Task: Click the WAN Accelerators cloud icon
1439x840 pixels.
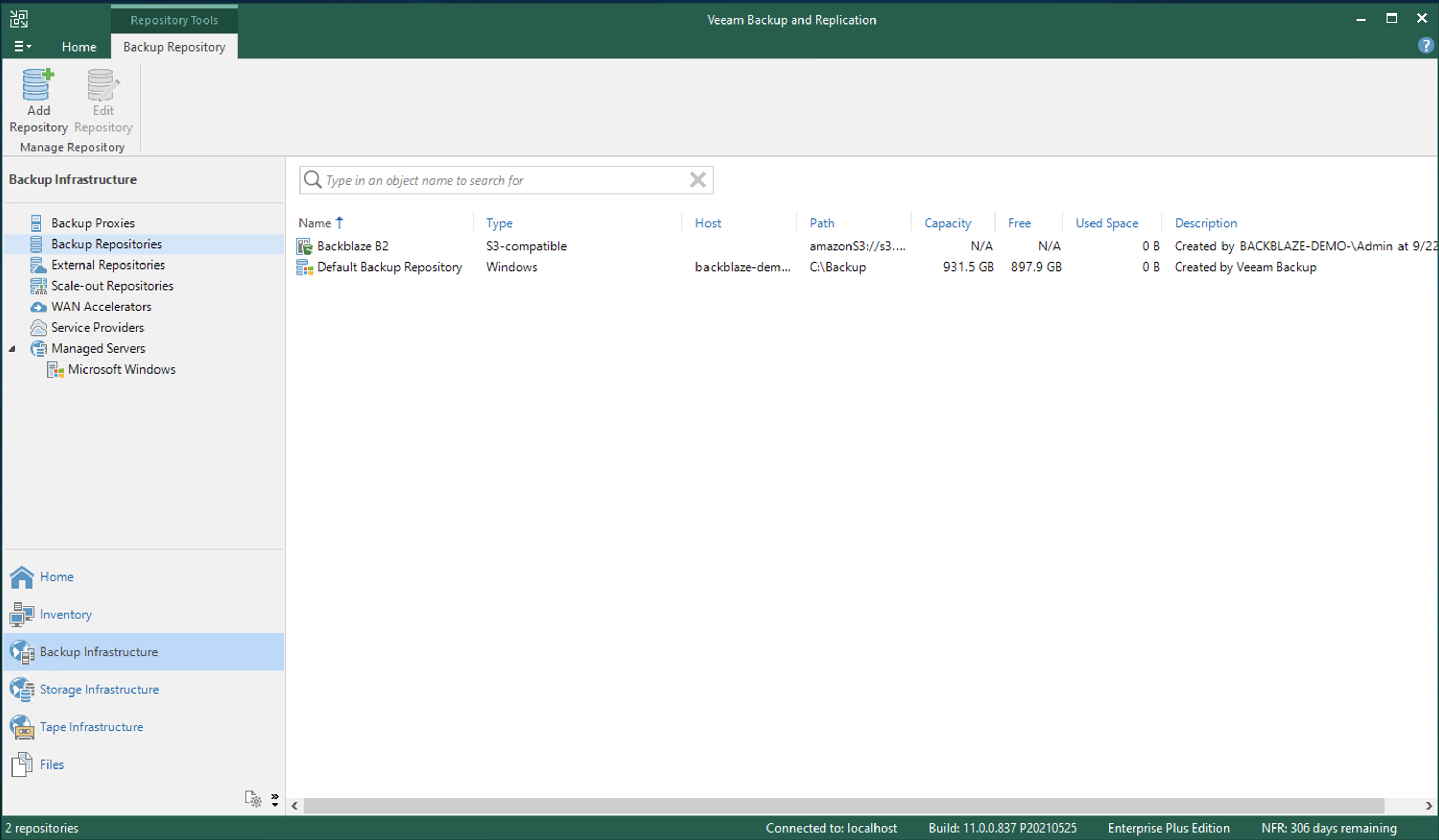Action: (38, 307)
